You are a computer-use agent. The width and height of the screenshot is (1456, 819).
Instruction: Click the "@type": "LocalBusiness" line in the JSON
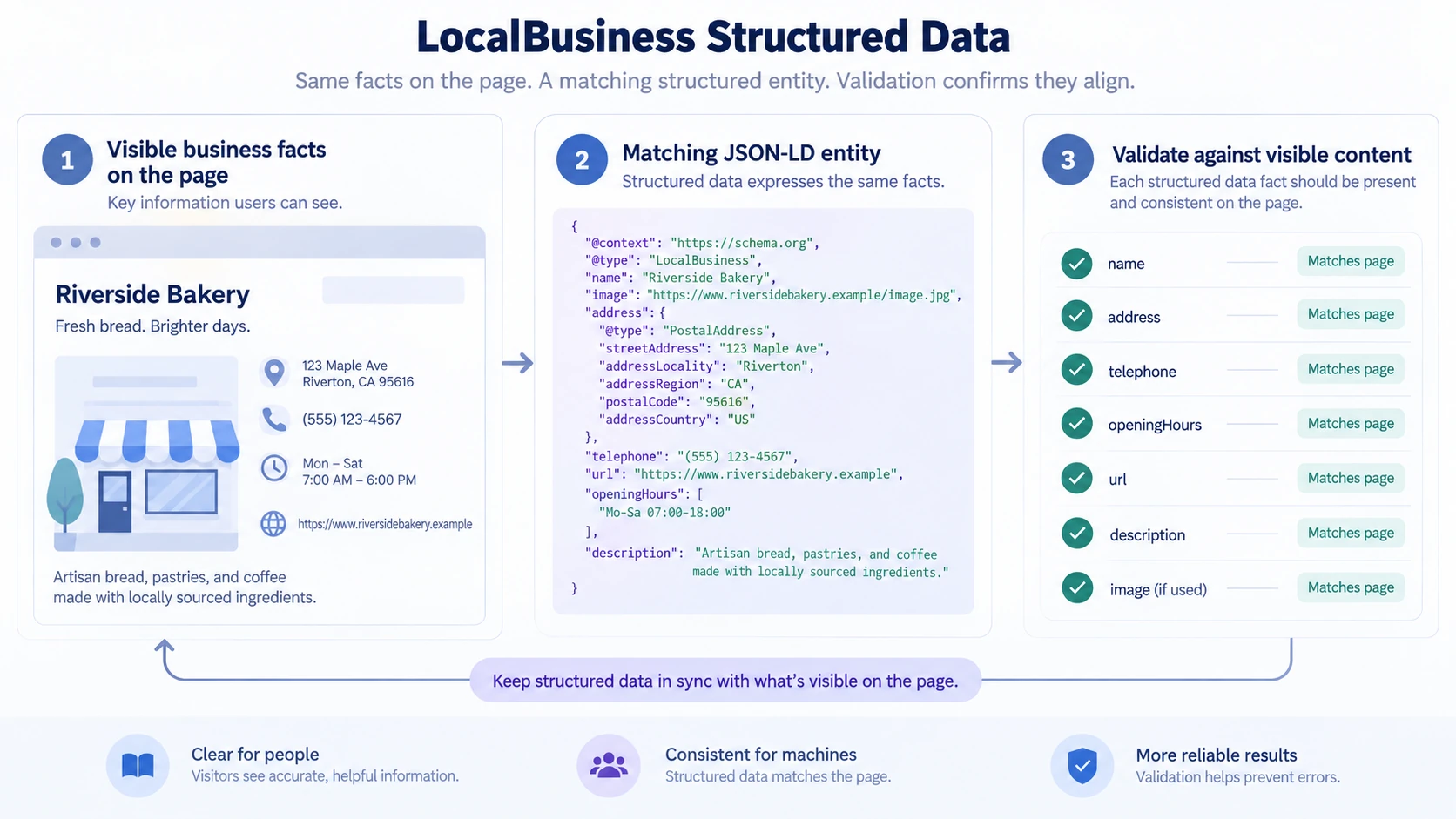(x=674, y=260)
